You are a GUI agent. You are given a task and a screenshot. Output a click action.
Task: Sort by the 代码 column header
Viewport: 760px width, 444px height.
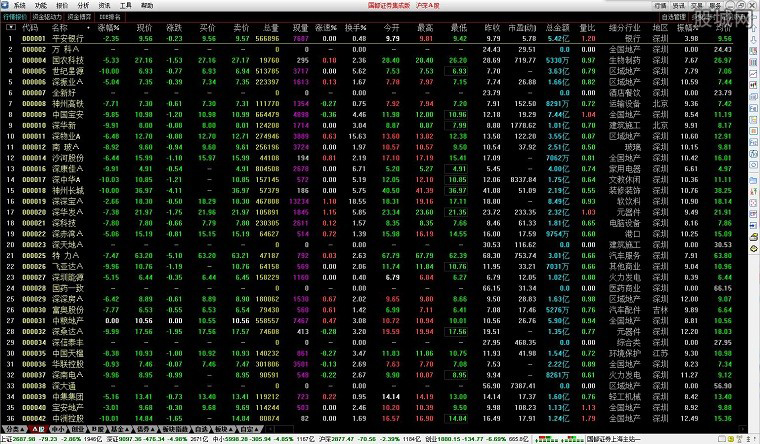point(30,28)
